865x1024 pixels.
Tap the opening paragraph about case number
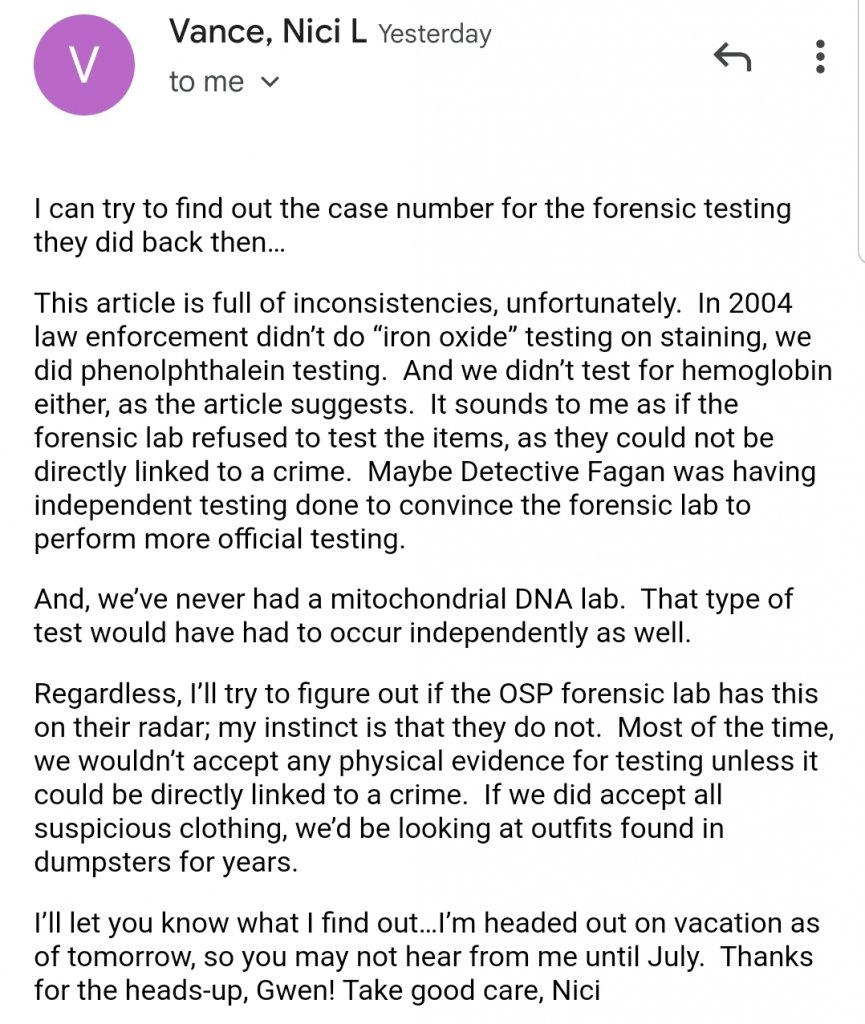click(410, 225)
